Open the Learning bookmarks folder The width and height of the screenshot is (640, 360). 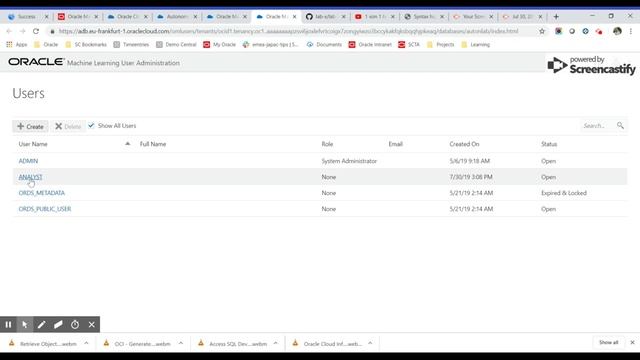(476, 44)
